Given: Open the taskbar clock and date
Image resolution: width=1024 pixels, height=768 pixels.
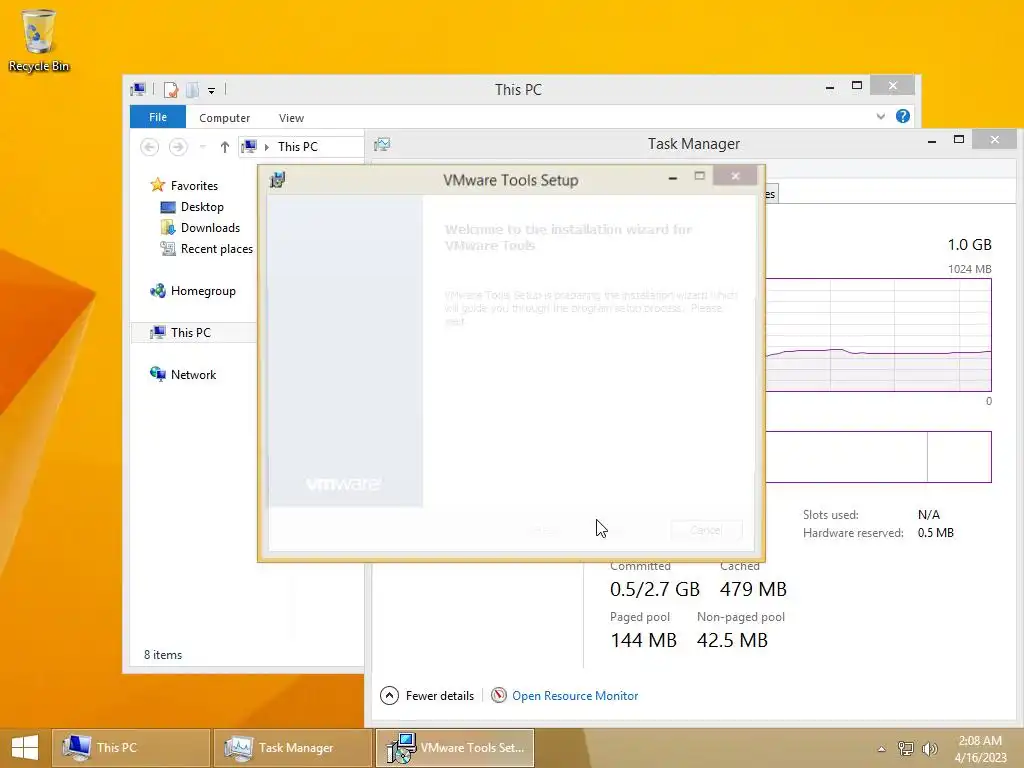Looking at the screenshot, I should point(980,748).
